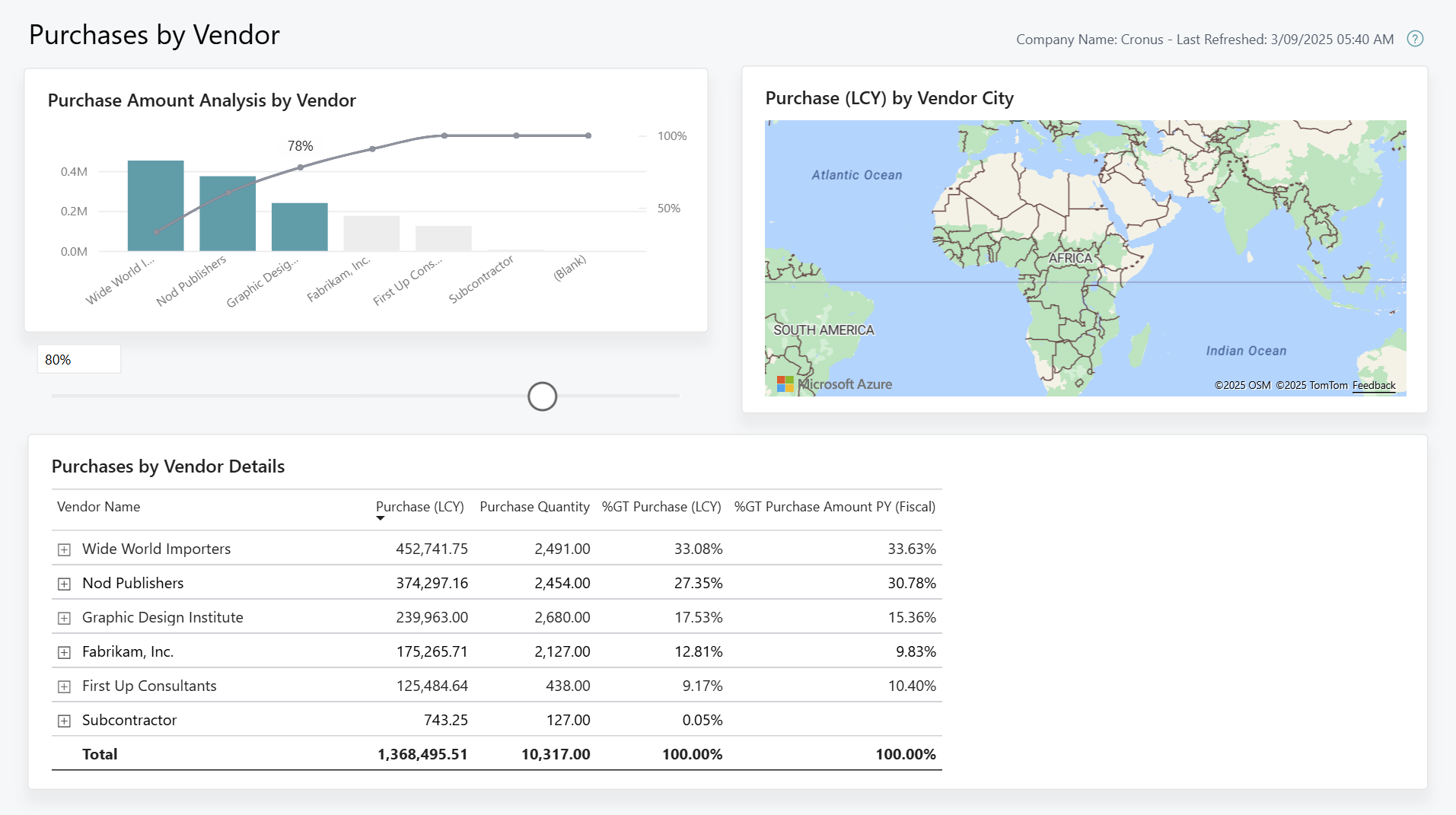
Task: Click the plus icon beside Nod Publishers
Action: [x=64, y=584]
